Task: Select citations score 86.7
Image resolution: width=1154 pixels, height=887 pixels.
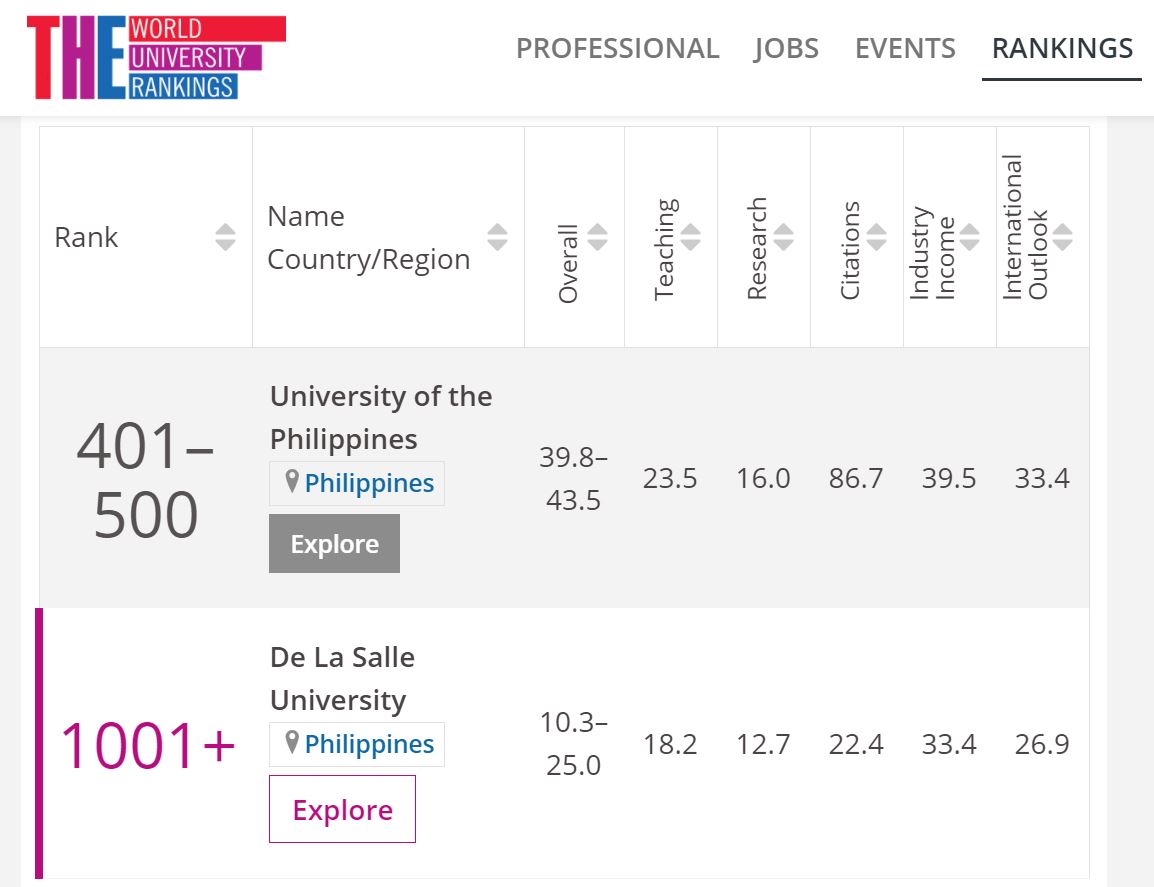Action: click(x=856, y=478)
